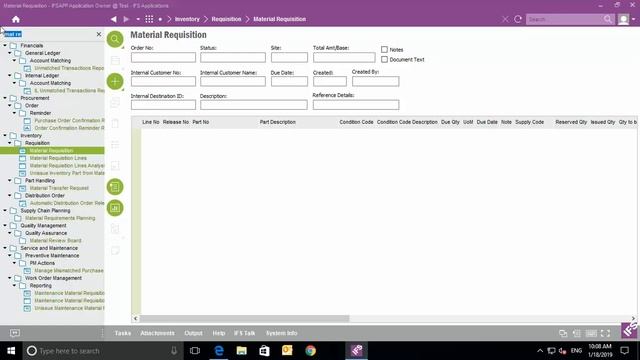
Task: Open Material Requisition Lines in navigator
Action: [58, 158]
